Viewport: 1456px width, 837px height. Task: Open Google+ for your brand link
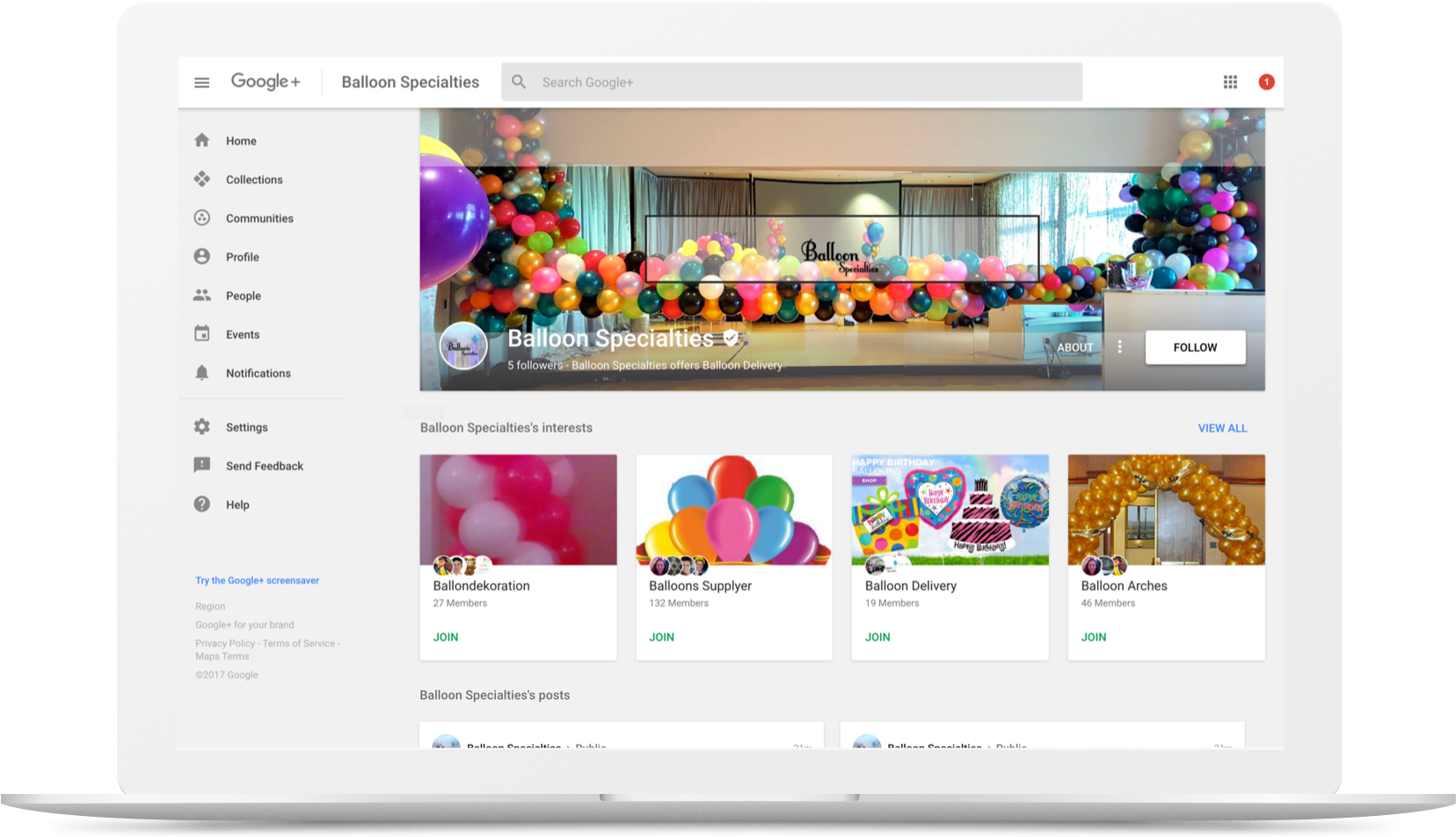click(x=244, y=624)
